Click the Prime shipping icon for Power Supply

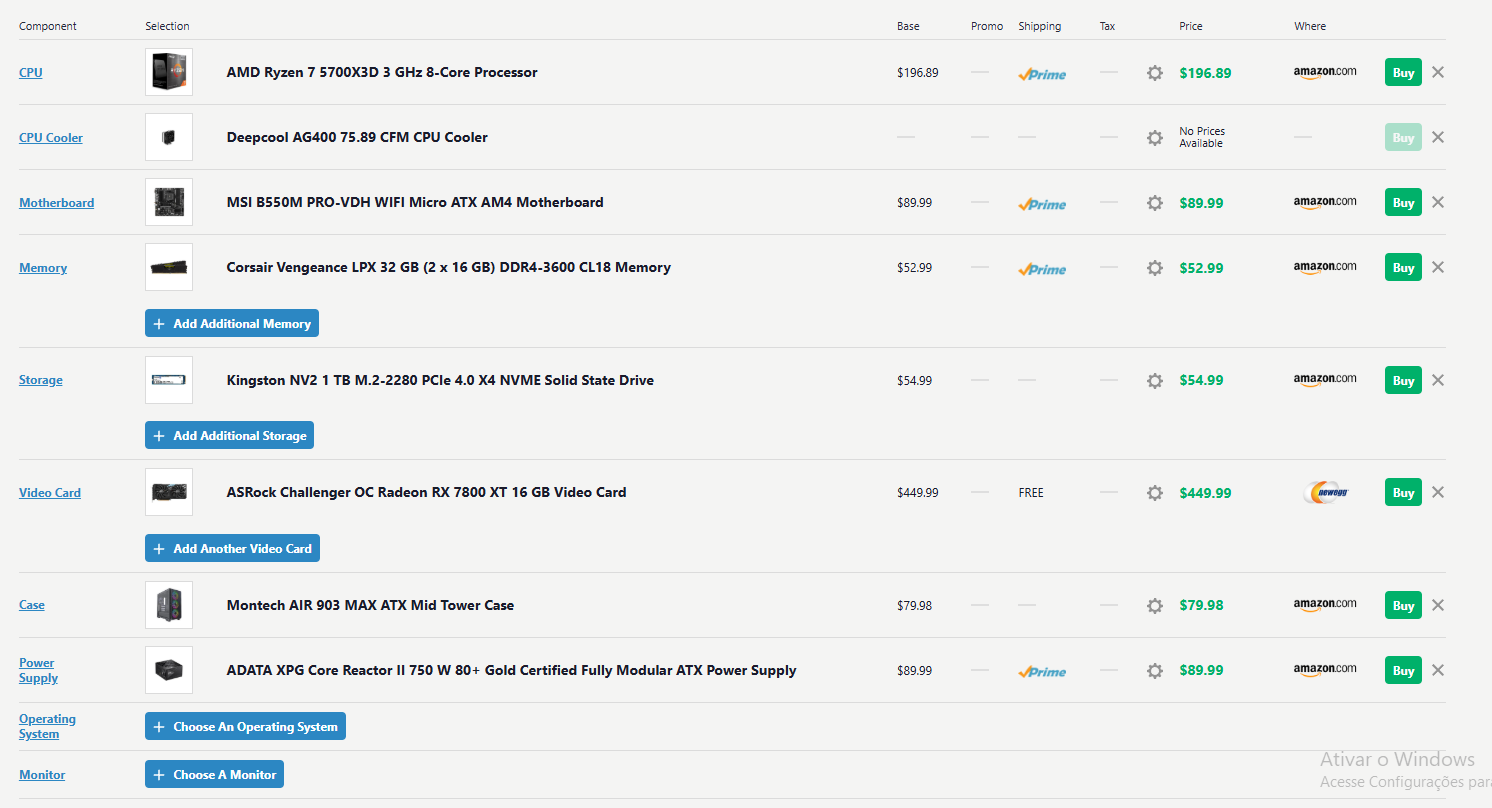point(1042,672)
